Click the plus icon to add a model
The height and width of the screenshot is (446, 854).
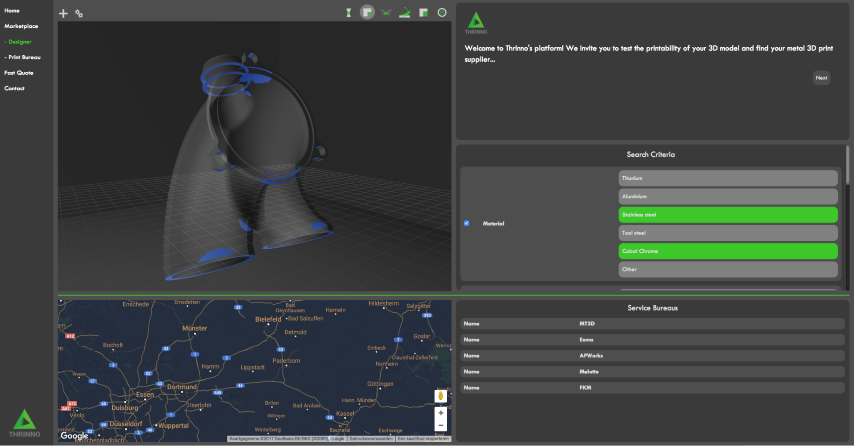click(64, 14)
